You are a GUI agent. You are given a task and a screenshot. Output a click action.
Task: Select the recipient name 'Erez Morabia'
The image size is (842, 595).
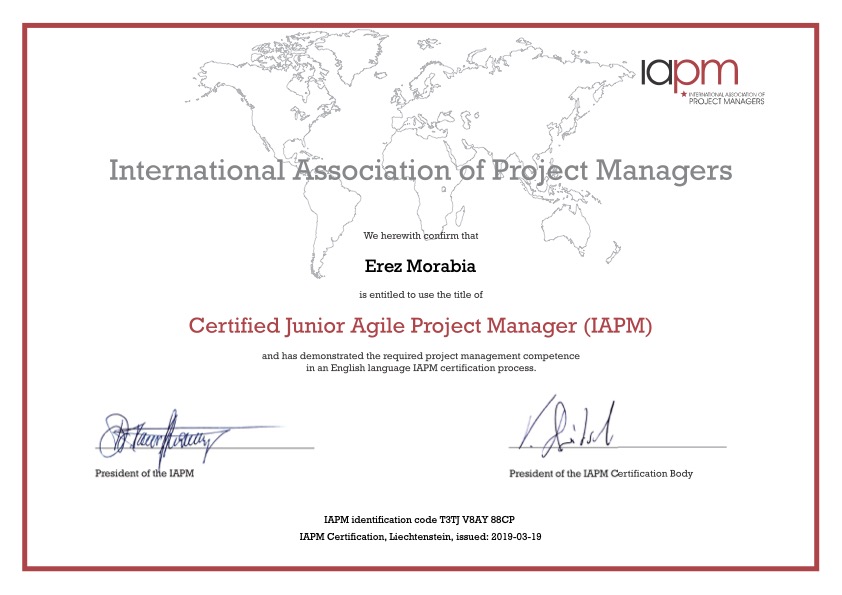click(x=420, y=266)
